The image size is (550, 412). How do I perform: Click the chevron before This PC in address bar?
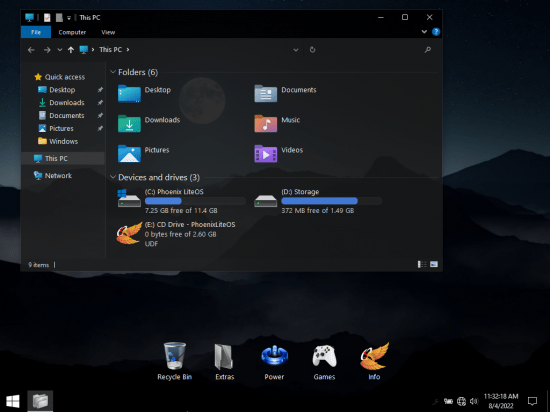(x=93, y=50)
